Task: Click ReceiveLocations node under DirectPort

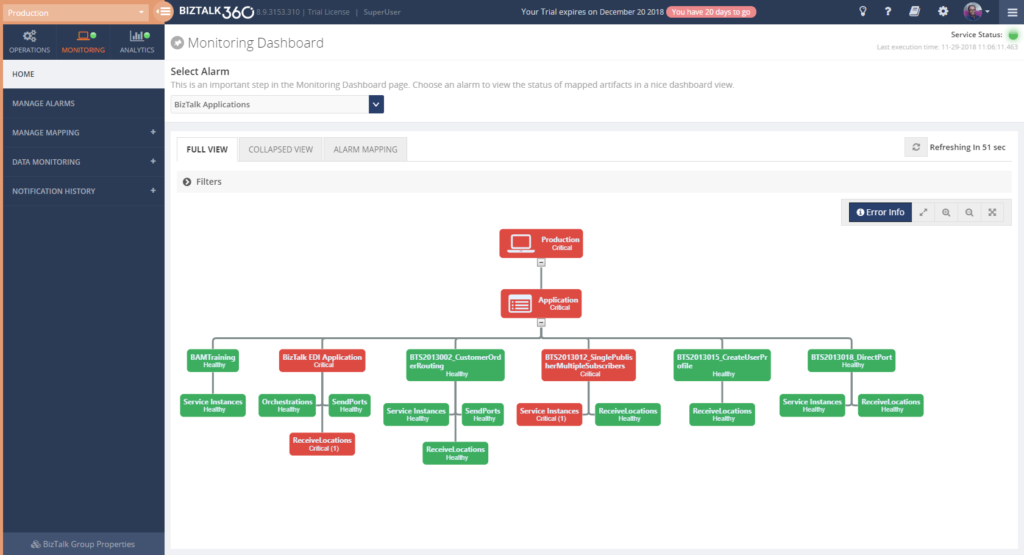Action: (891, 405)
